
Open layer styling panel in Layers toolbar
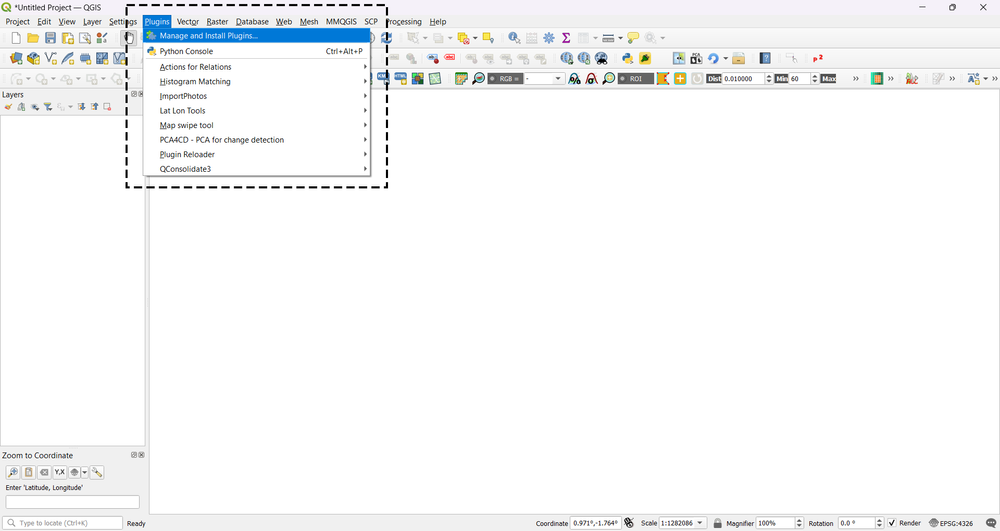click(8, 107)
